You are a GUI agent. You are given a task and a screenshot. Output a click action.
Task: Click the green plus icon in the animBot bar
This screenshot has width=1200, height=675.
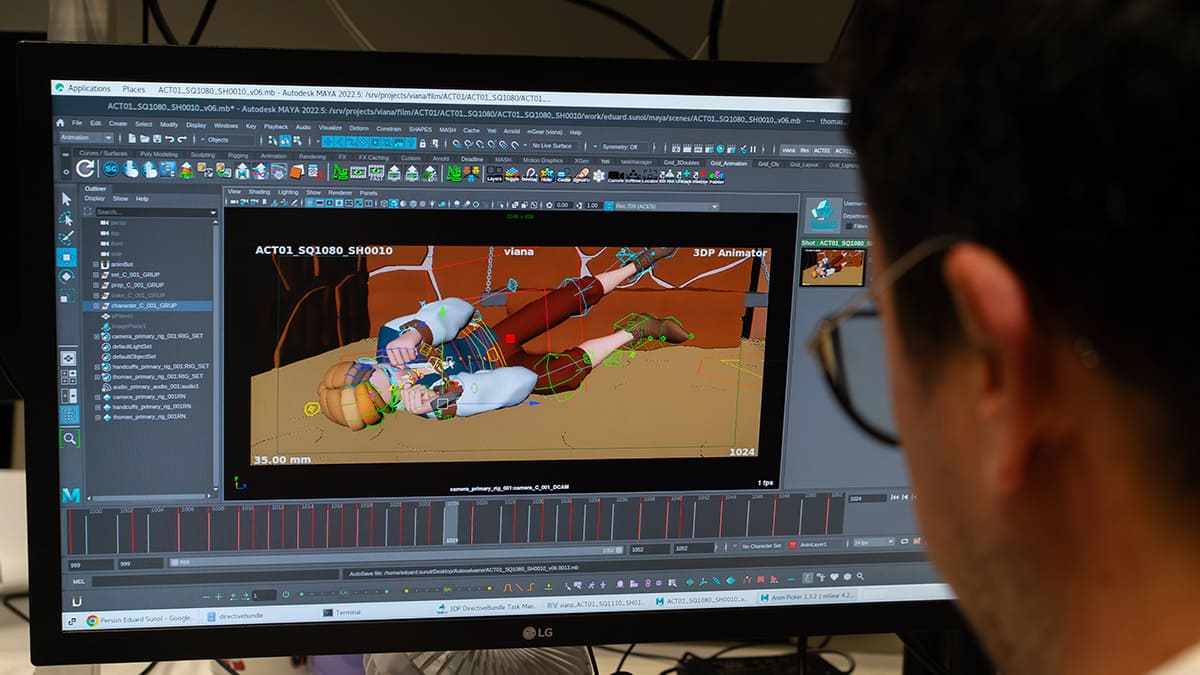tap(220, 596)
